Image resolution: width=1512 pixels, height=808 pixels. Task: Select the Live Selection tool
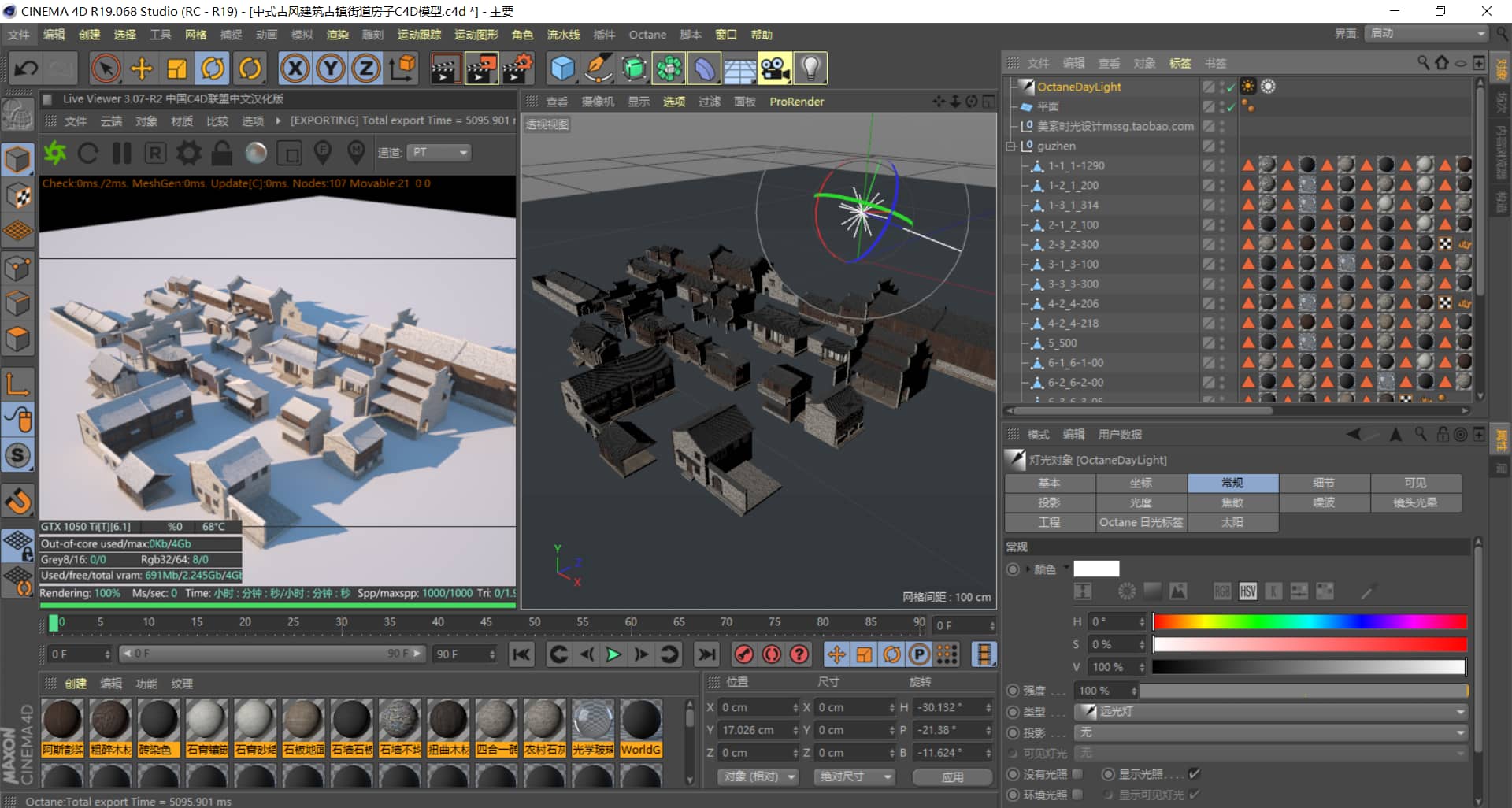(x=106, y=69)
